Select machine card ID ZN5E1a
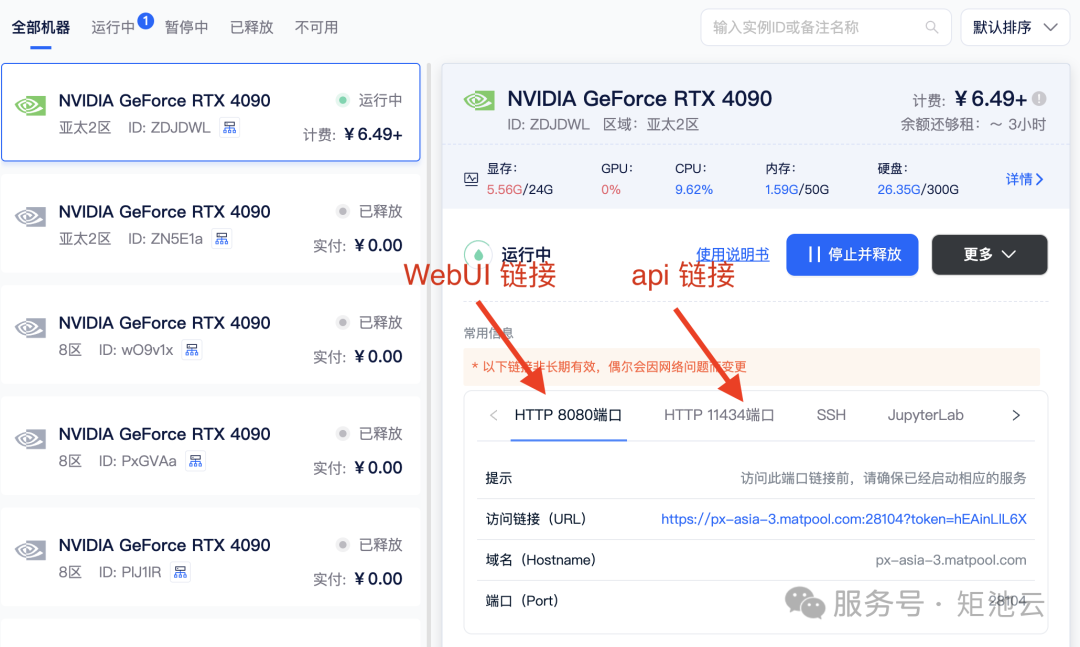 211,223
